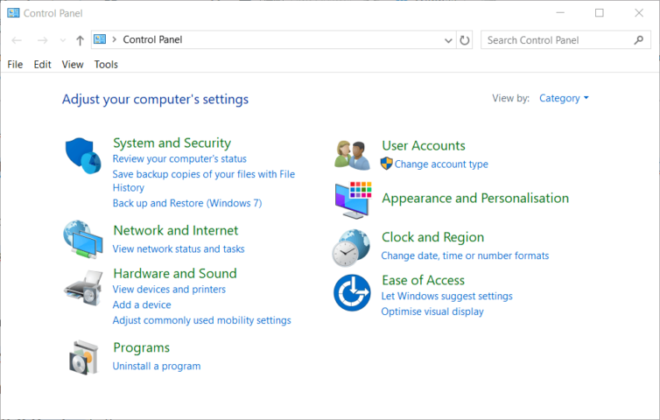Screen dimensions: 660x420
Task: Click Review your computer's status
Action: click(x=179, y=159)
